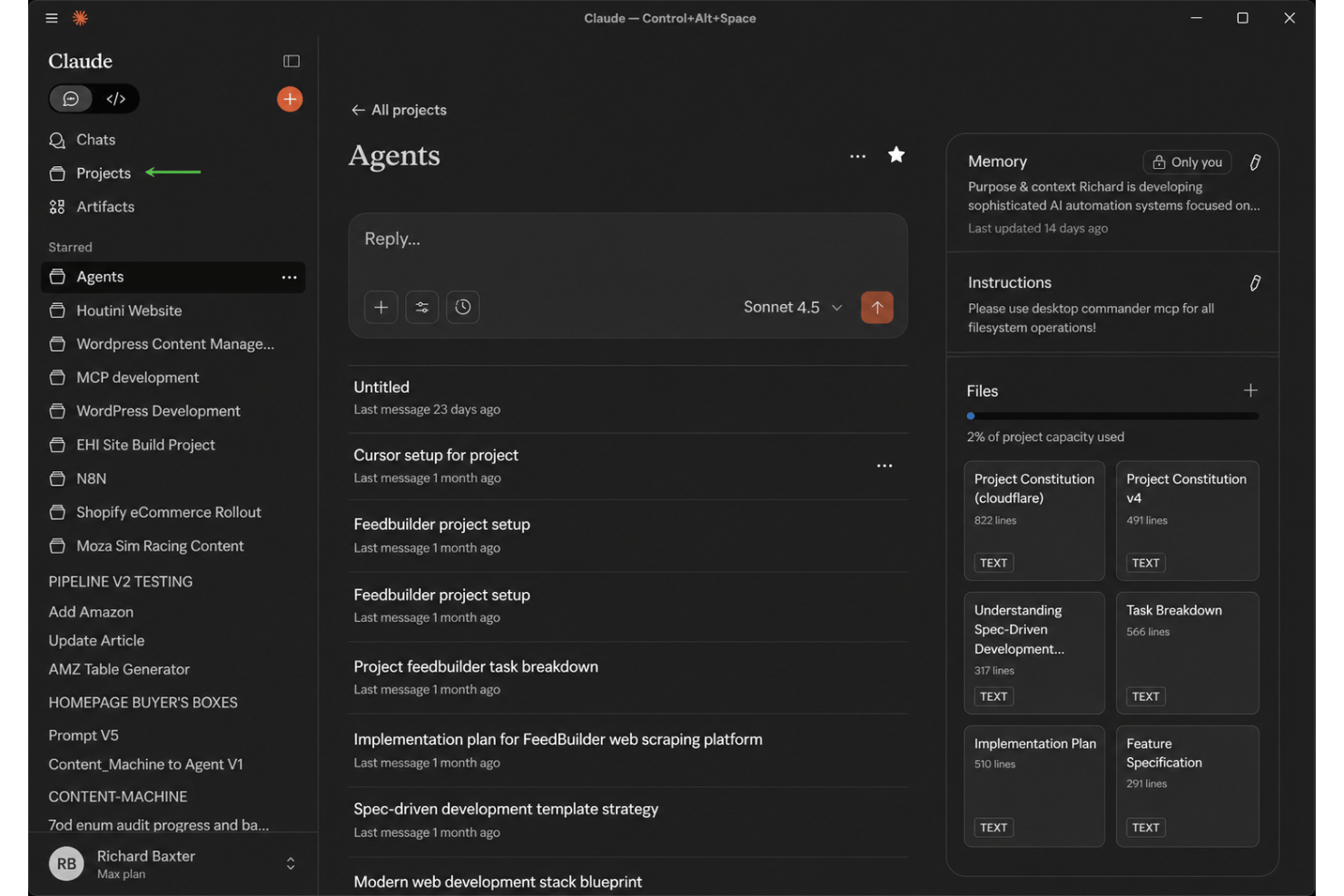This screenshot has height=896, width=1344.
Task: Switch to code mode toggle
Action: coord(115,99)
